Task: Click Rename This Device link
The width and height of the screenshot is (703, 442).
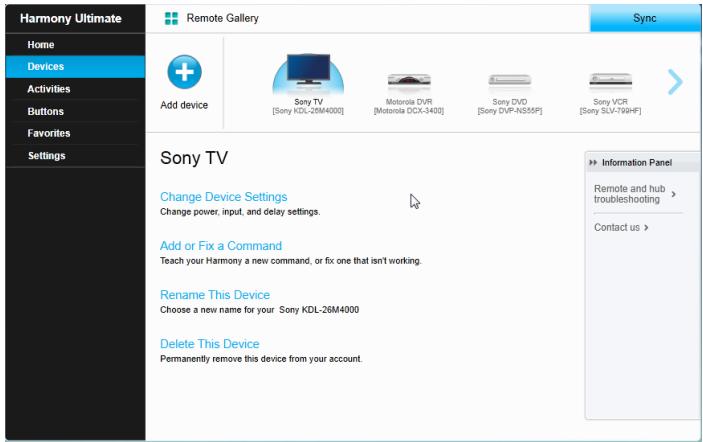Action: 215,295
